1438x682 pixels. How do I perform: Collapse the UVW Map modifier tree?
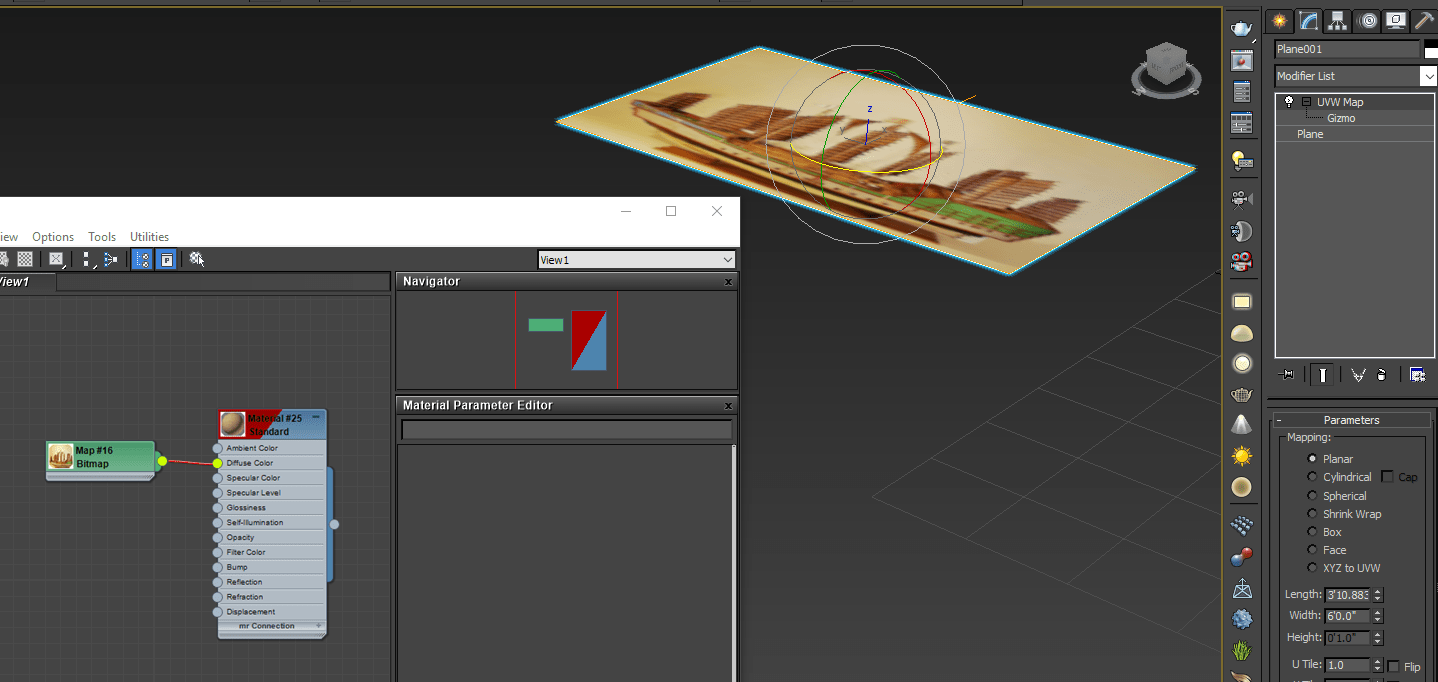(x=1306, y=102)
